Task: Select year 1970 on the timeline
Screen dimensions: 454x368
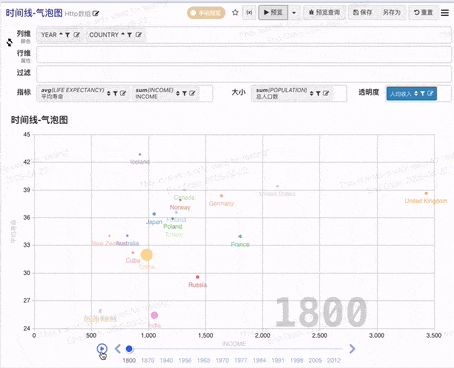Action: (222, 360)
